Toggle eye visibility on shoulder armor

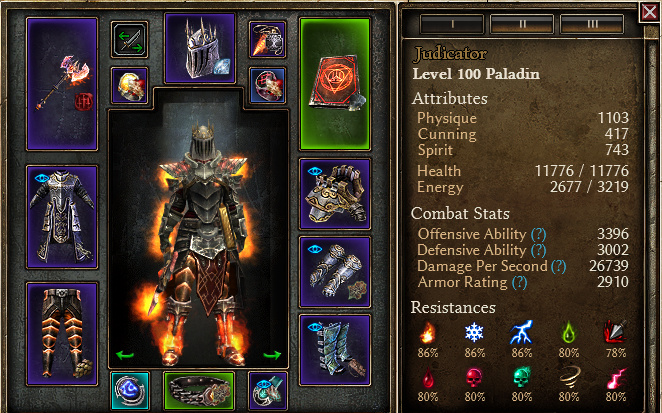pyautogui.click(x=315, y=171)
